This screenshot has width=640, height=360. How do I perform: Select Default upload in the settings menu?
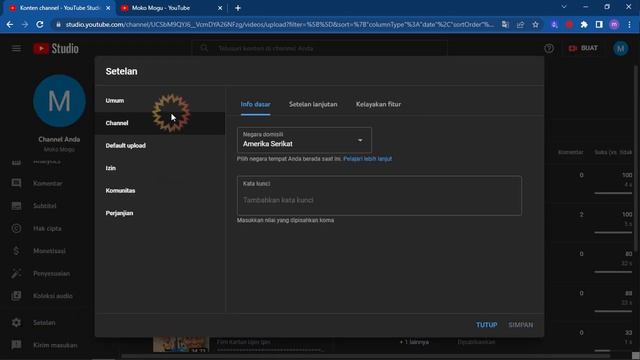point(160,145)
